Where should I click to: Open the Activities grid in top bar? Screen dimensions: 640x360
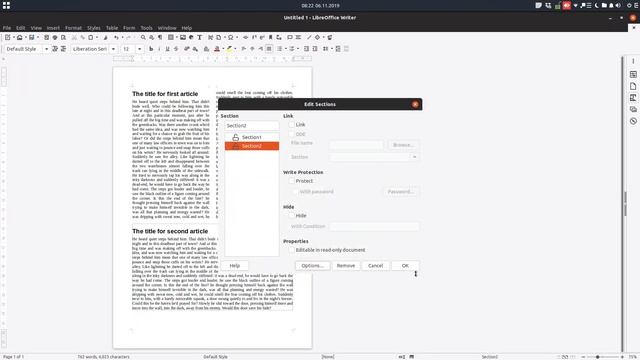[6, 5]
